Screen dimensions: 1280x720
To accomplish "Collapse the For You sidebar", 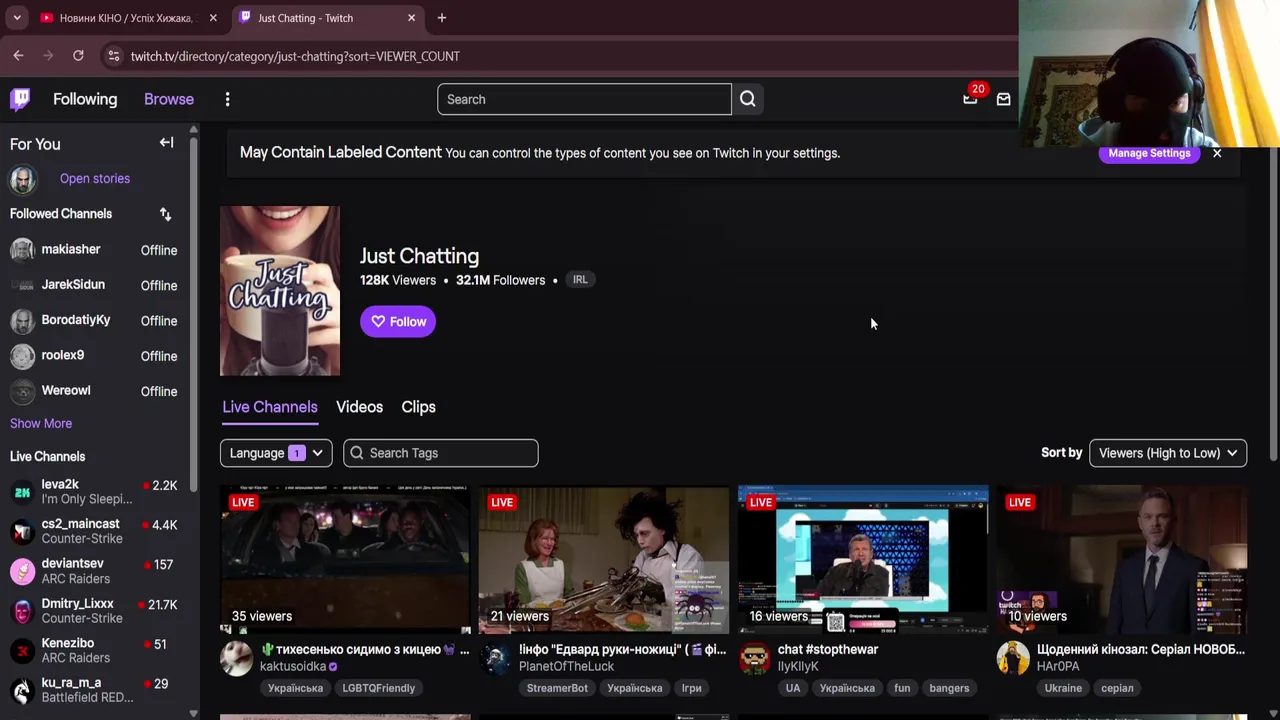I will (x=166, y=143).
